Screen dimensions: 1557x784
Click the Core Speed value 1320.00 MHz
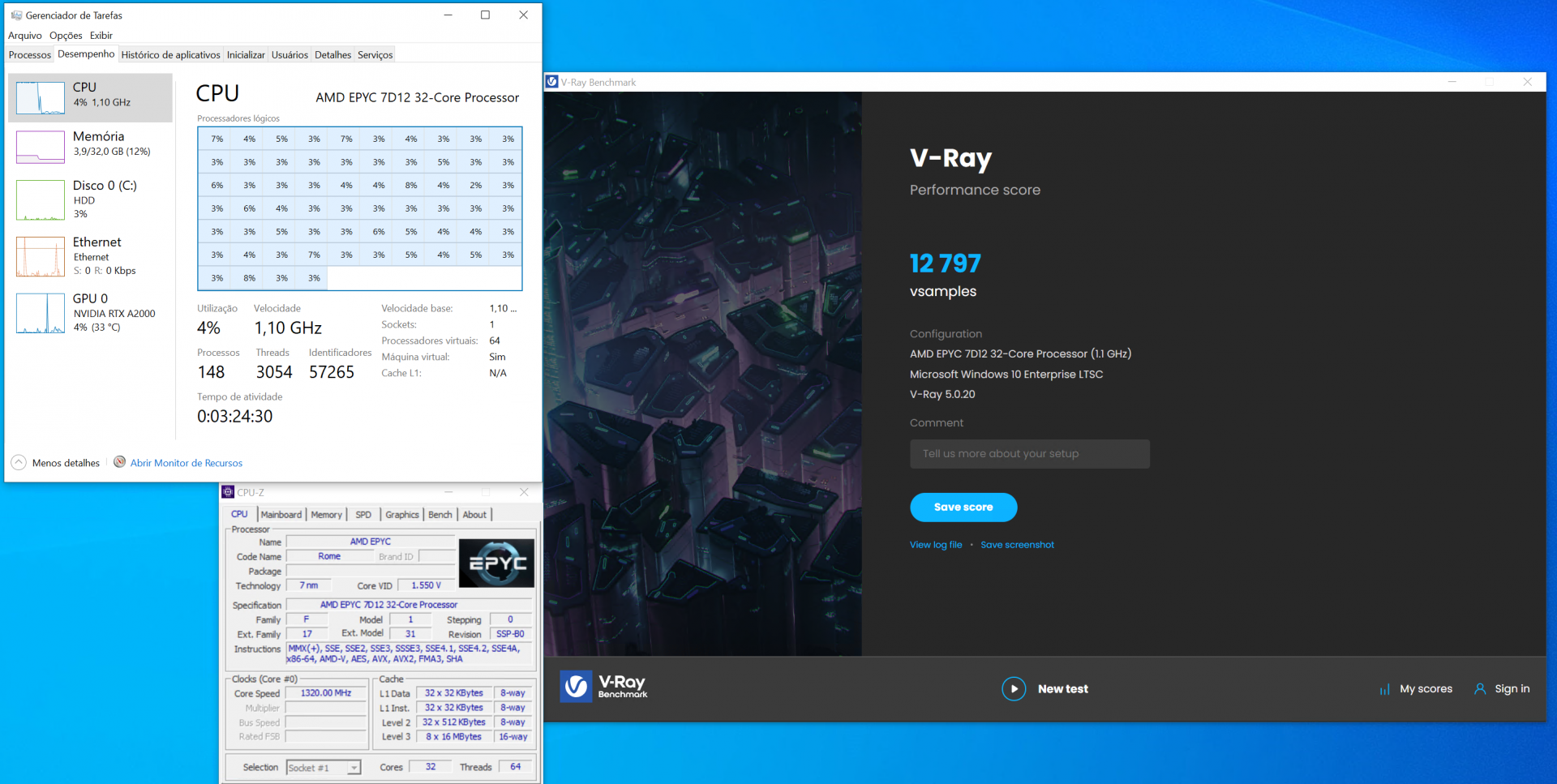tap(326, 693)
